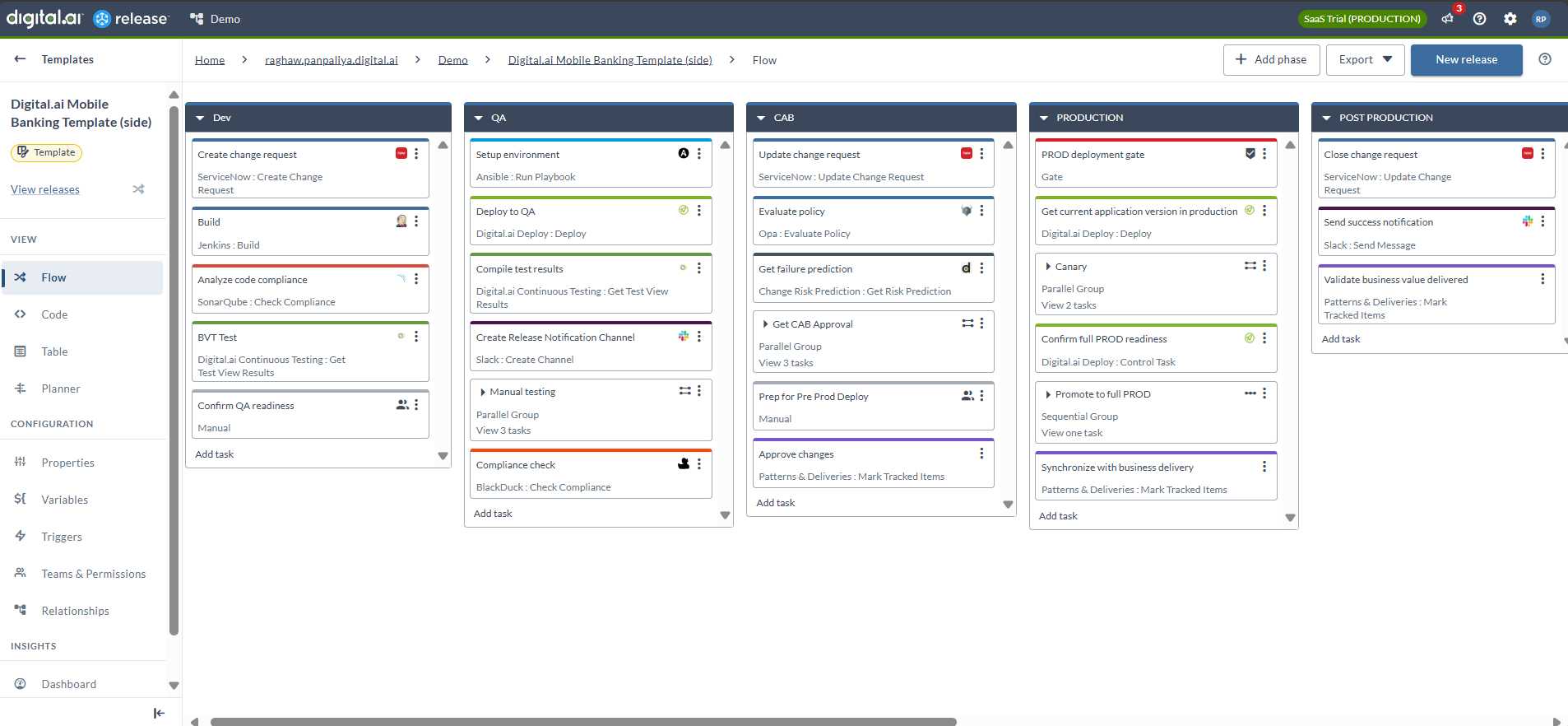Open options menu for Send success notification

(1542, 221)
